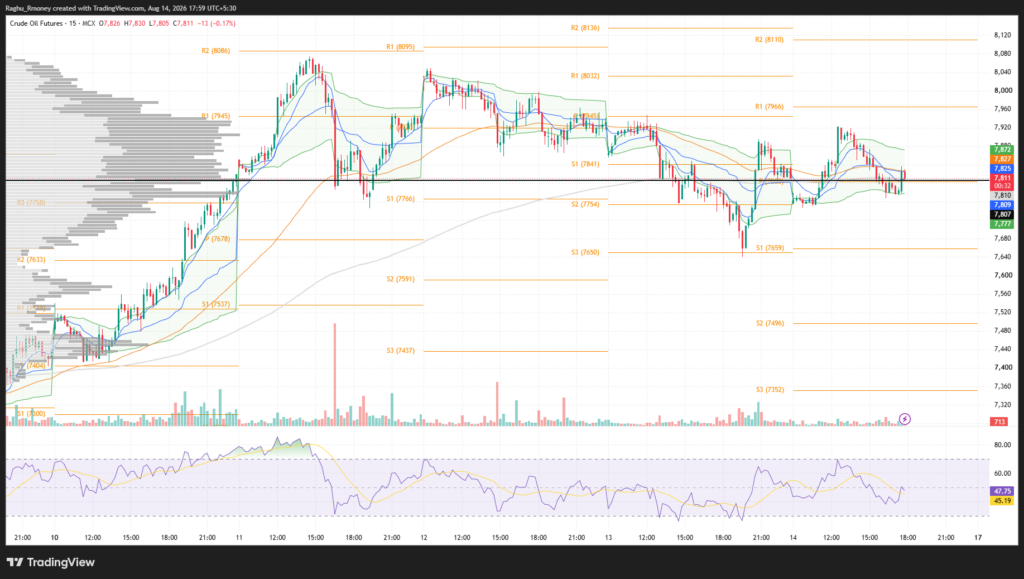Click the yellow RSI average 45.19
1024x579 pixels.
[1002, 501]
